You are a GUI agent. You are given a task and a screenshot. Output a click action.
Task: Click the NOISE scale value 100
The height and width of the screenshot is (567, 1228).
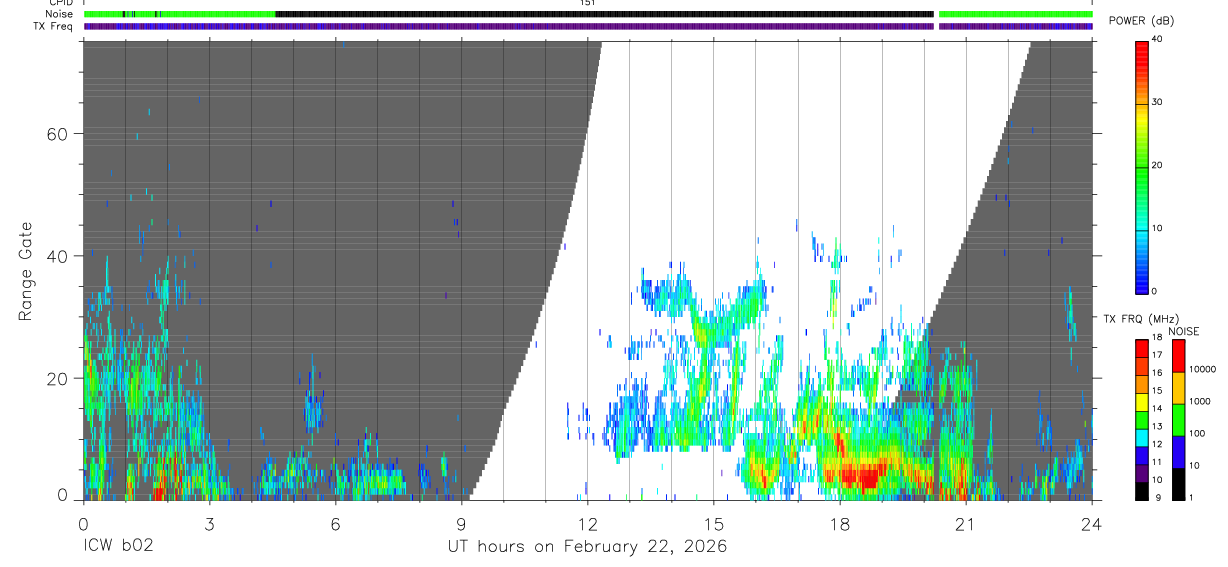[x=1196, y=433]
